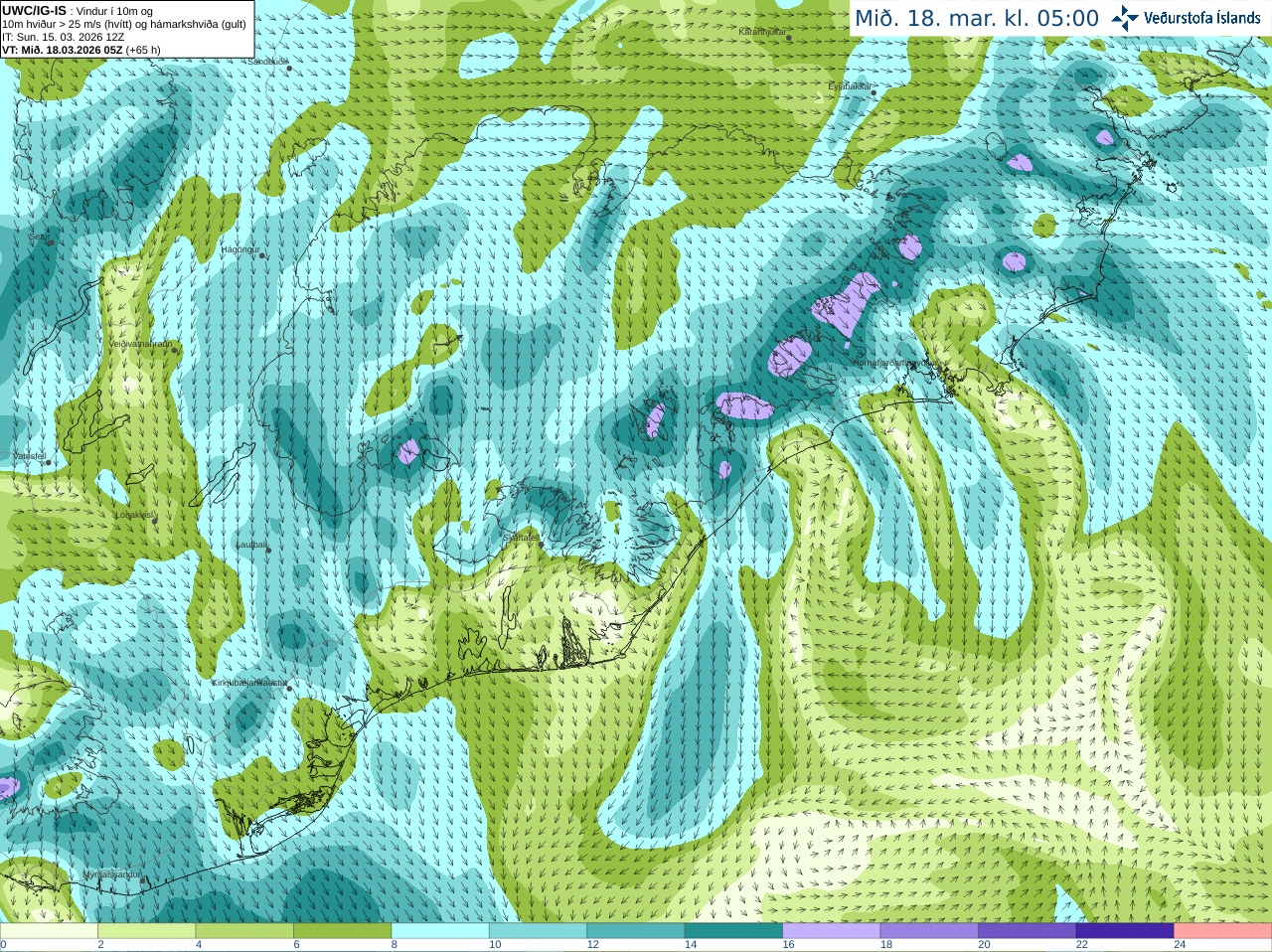Select the 4–6 m/s legend swatch

pyautogui.click(x=244, y=931)
